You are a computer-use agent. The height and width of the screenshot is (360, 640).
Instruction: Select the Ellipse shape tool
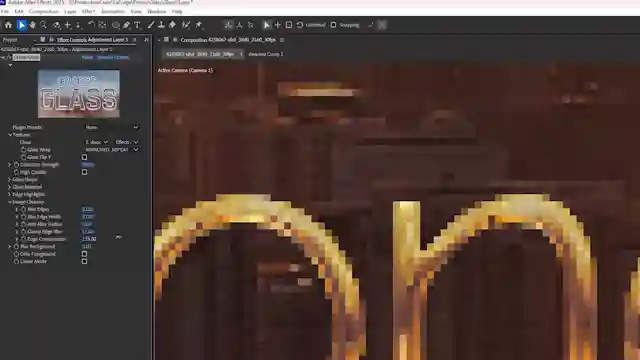pyautogui.click(x=116, y=25)
